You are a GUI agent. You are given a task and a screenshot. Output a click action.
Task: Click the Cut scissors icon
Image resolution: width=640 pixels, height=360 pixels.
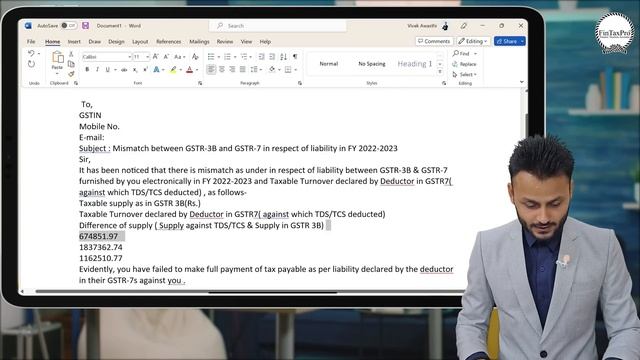(71, 54)
